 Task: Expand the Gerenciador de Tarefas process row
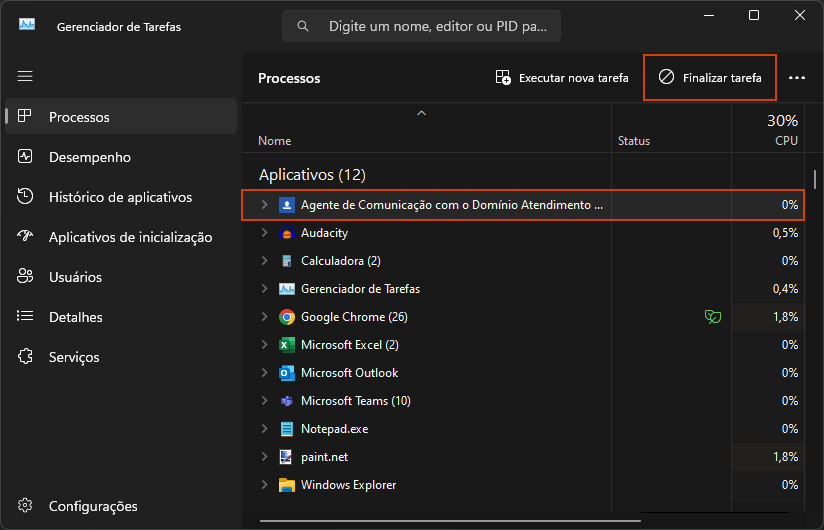point(264,289)
